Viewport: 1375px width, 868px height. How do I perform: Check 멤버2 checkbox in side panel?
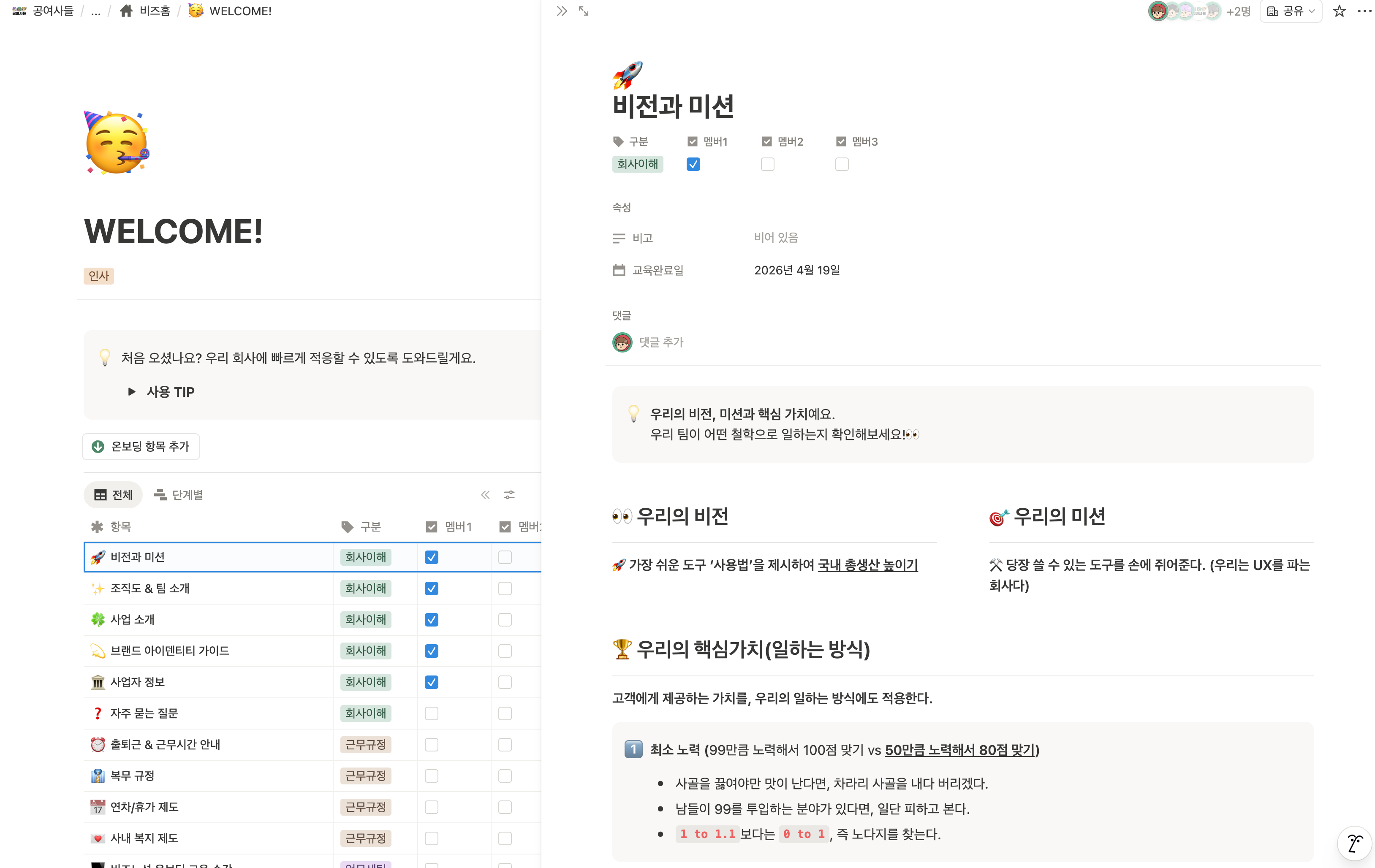(767, 164)
